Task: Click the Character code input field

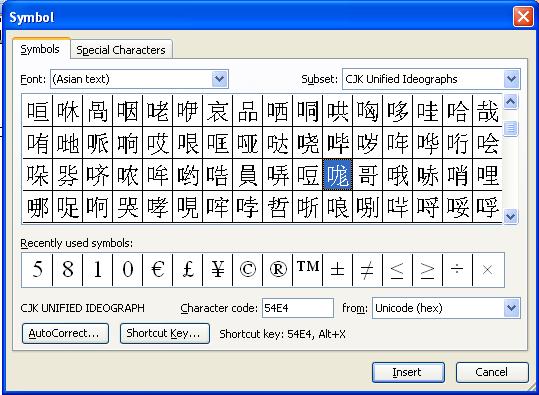Action: pos(298,308)
